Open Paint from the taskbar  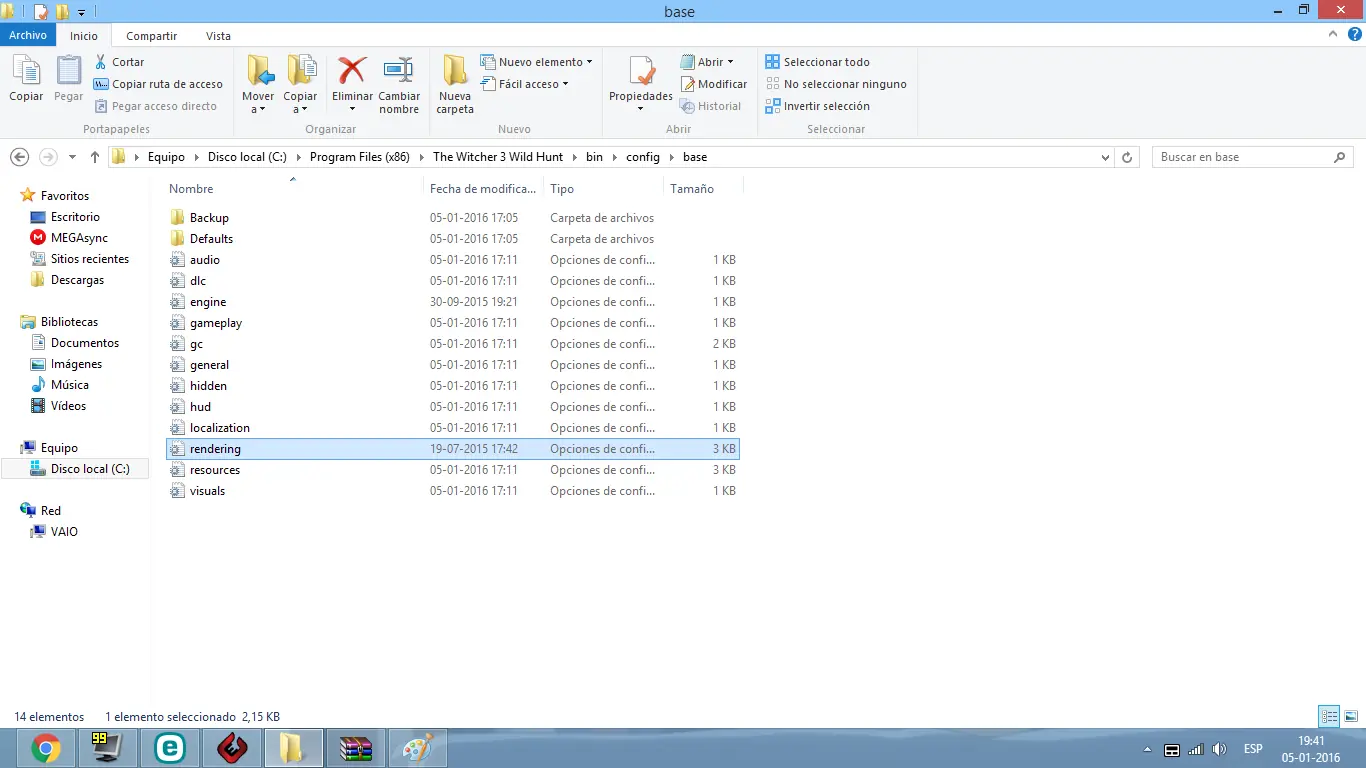(x=417, y=748)
